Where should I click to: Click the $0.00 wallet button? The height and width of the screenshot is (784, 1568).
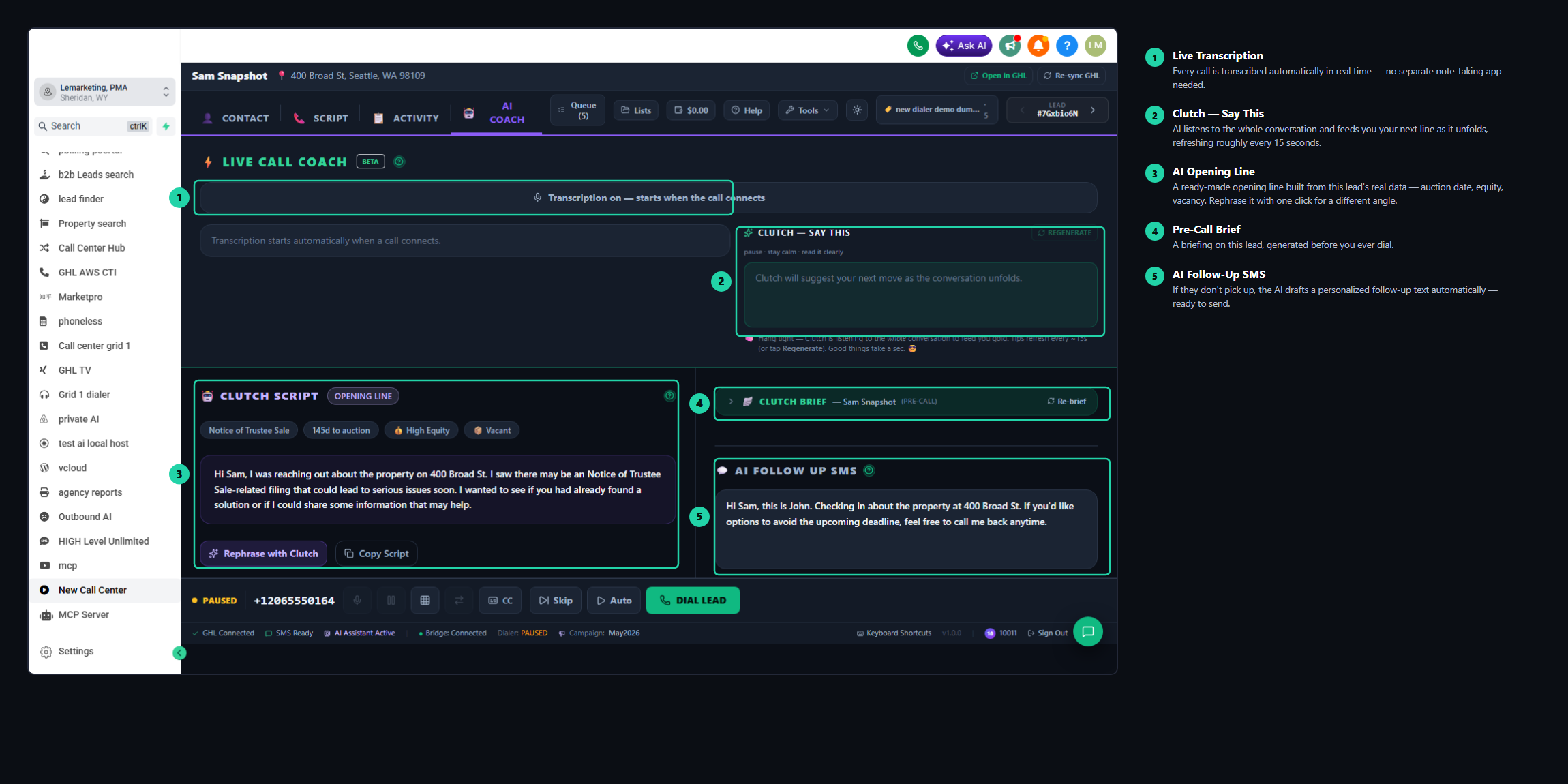[x=691, y=110]
